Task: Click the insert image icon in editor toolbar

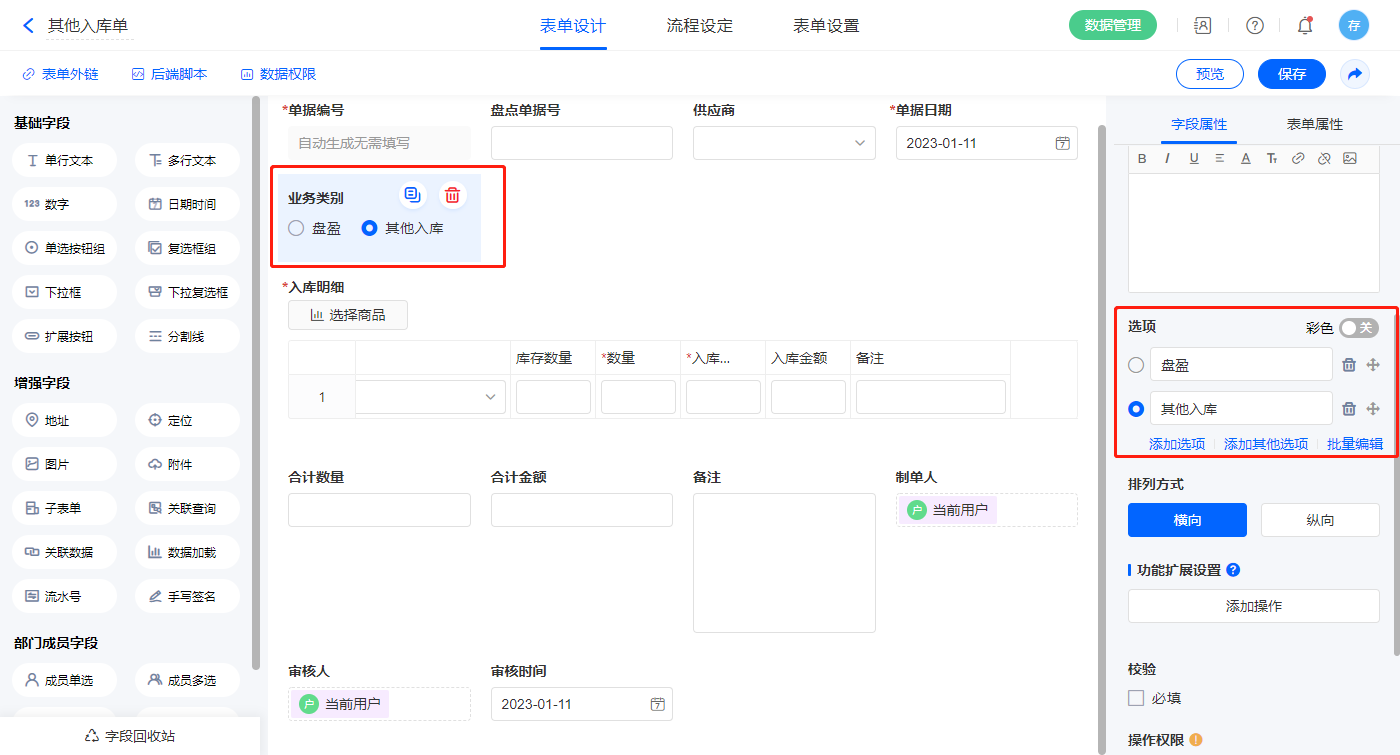Action: tap(1349, 158)
